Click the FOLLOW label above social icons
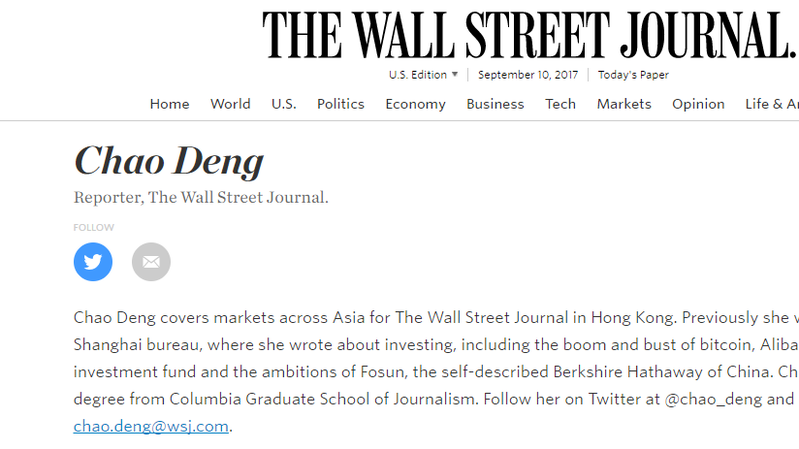The image size is (799, 449). pos(94,227)
